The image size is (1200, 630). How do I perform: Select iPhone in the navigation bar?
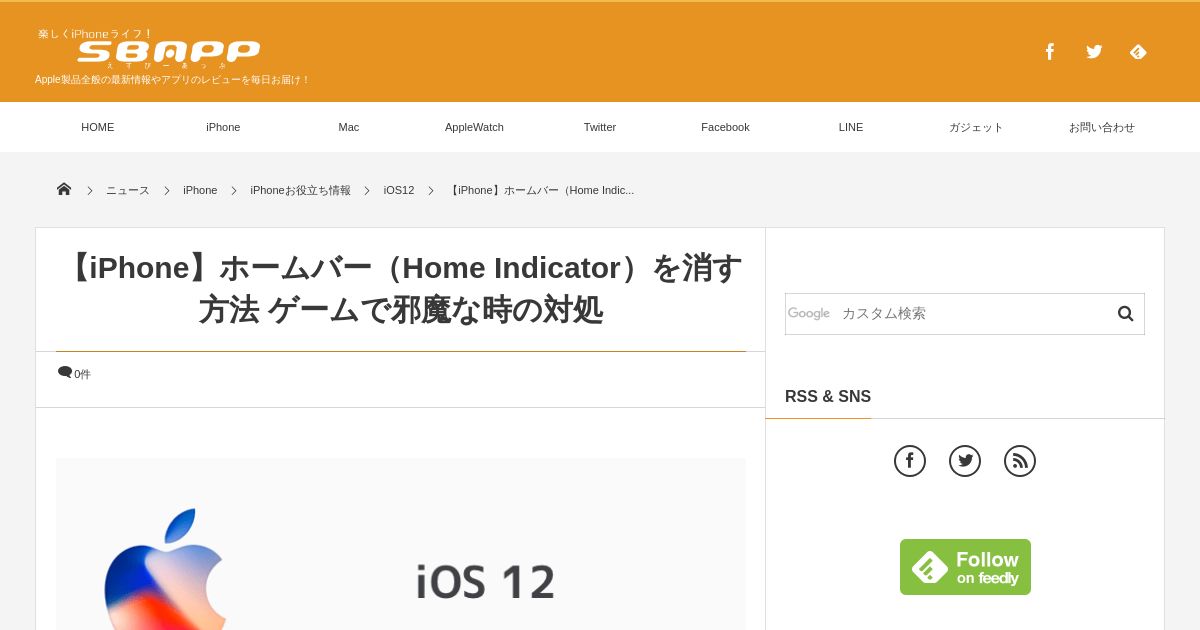point(223,127)
